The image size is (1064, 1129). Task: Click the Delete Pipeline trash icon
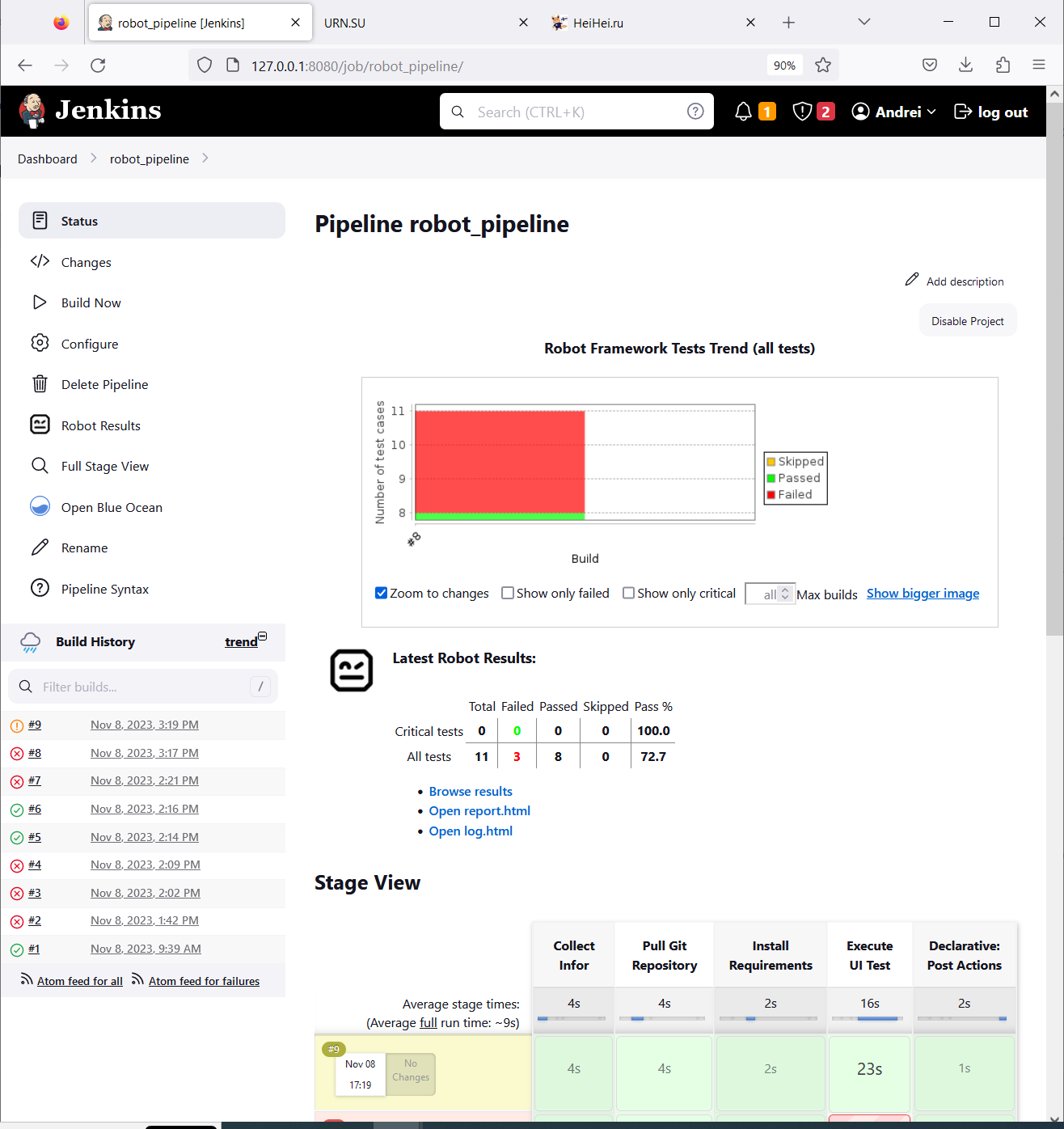coord(40,384)
